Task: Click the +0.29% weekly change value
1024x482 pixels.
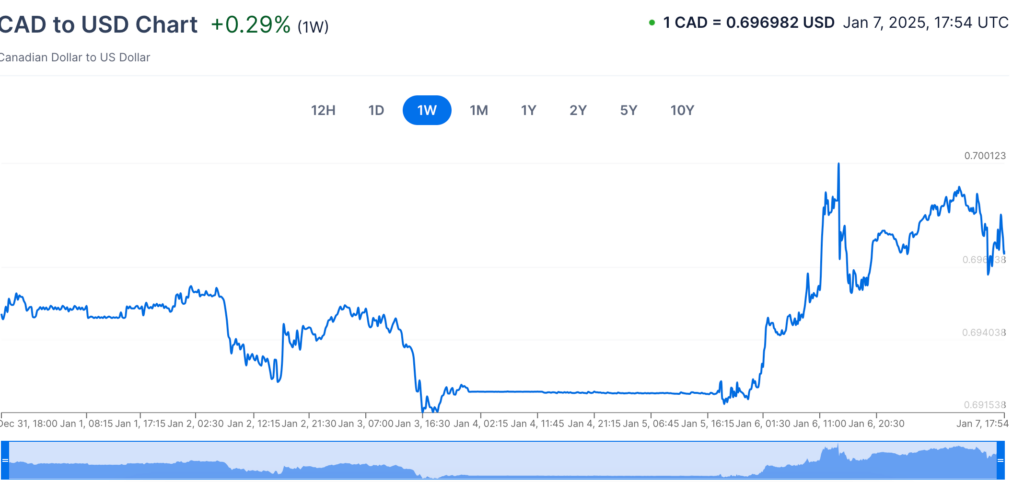Action: coord(250,25)
